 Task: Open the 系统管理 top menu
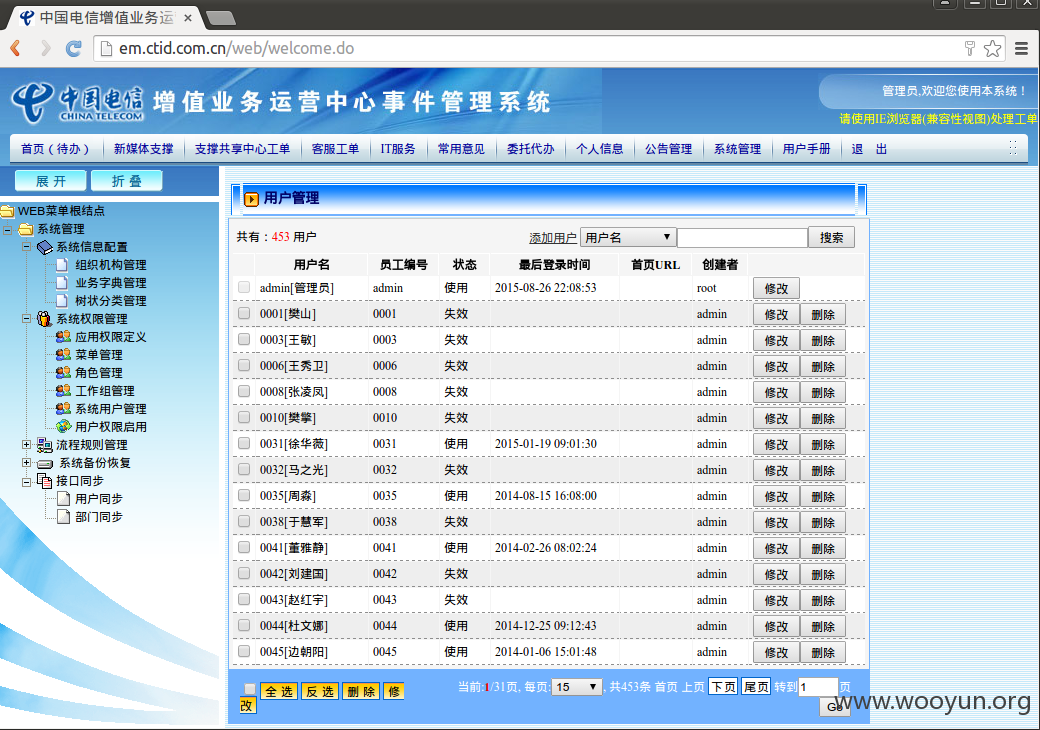click(738, 149)
